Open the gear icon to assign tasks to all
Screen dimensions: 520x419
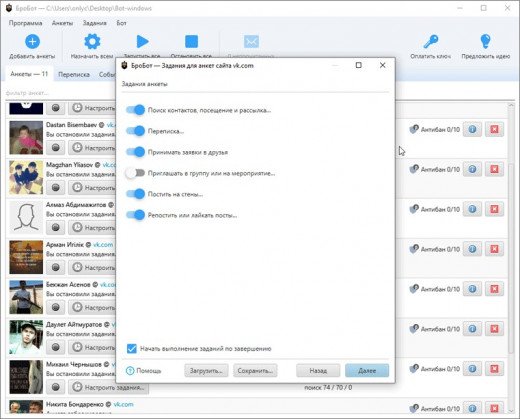92,42
